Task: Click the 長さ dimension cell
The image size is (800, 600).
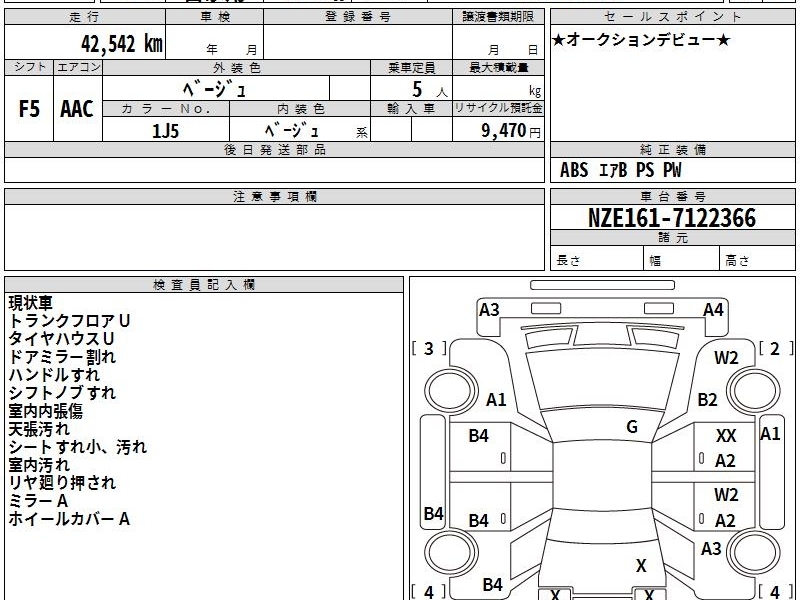Action: (x=597, y=258)
